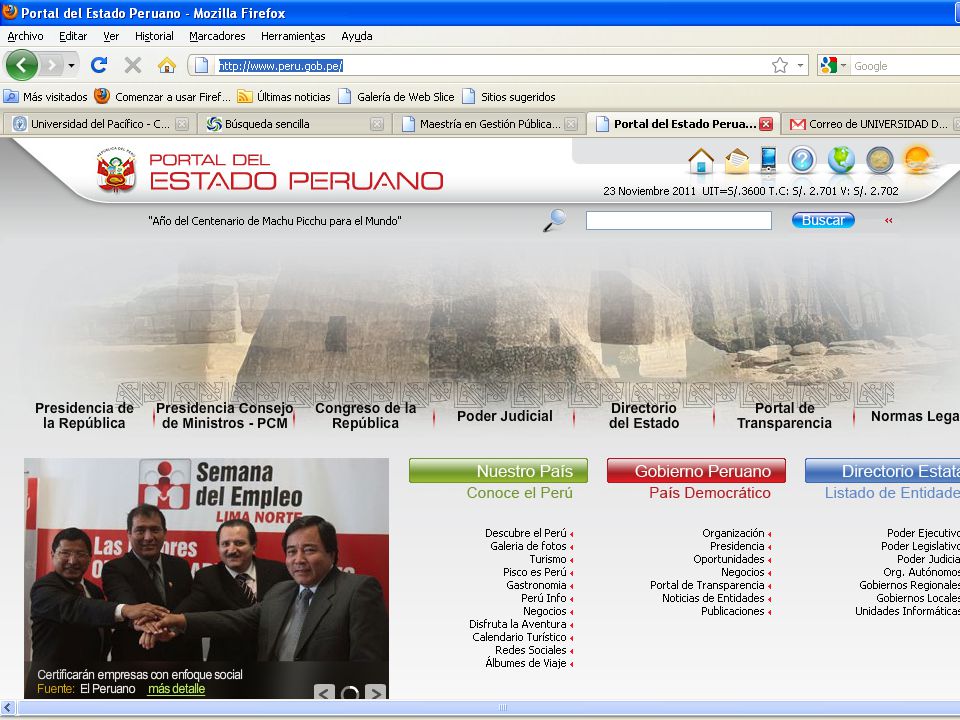960x720 pixels.
Task: Click the portal mail envelope icon
Action: tap(737, 161)
